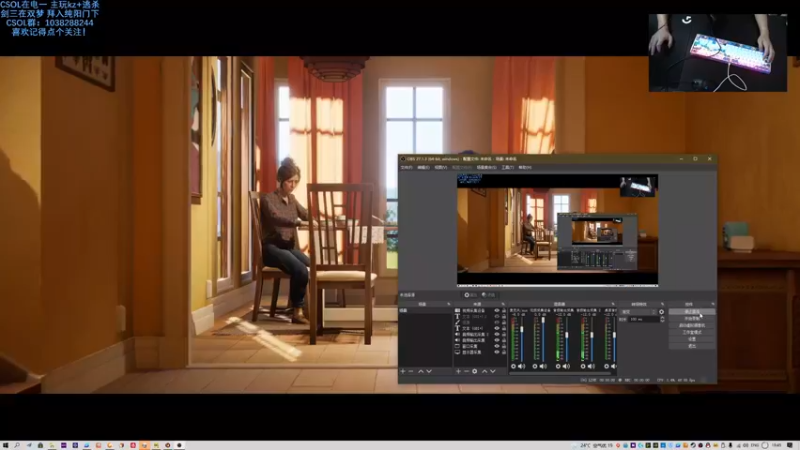The height and width of the screenshot is (450, 800).
Task: Open the View menu in OBS
Action: click(440, 167)
